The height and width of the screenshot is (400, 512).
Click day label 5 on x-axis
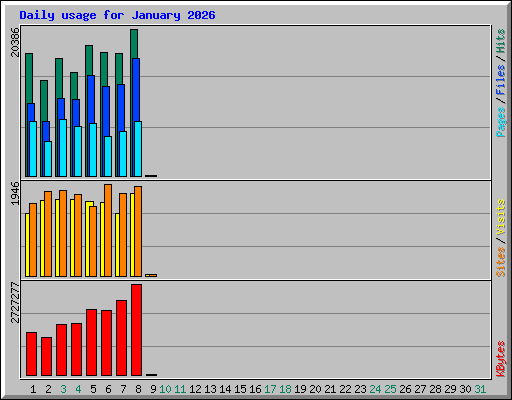pos(93,389)
